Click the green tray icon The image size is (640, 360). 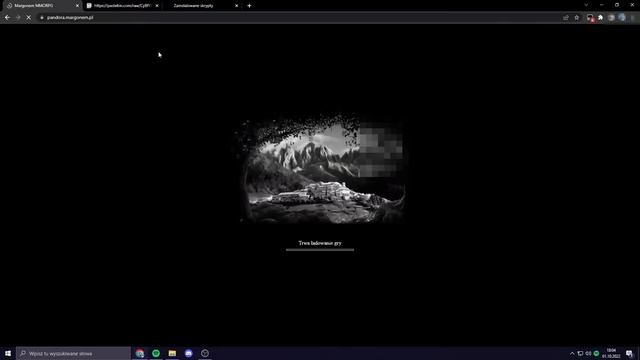(596, 353)
